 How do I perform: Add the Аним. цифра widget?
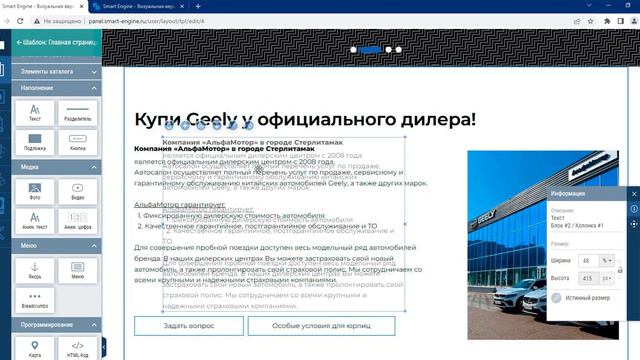[78, 221]
